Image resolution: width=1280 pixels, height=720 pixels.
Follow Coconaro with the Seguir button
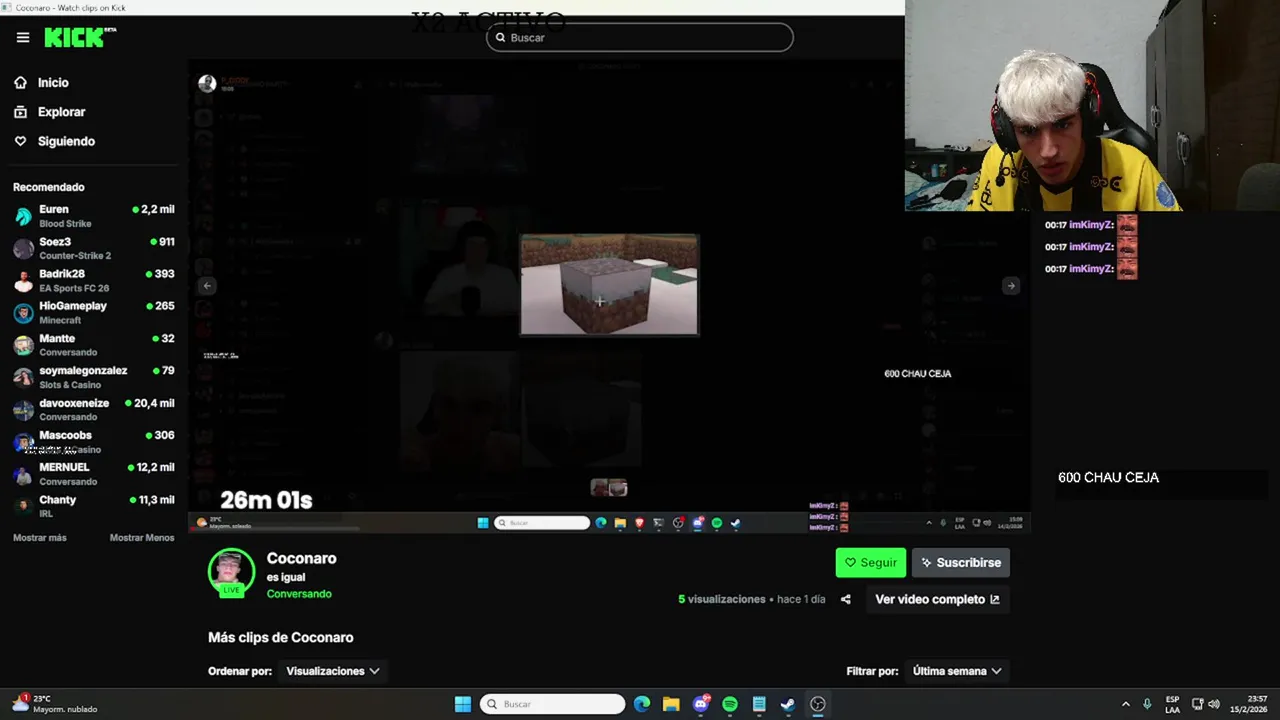(x=871, y=563)
